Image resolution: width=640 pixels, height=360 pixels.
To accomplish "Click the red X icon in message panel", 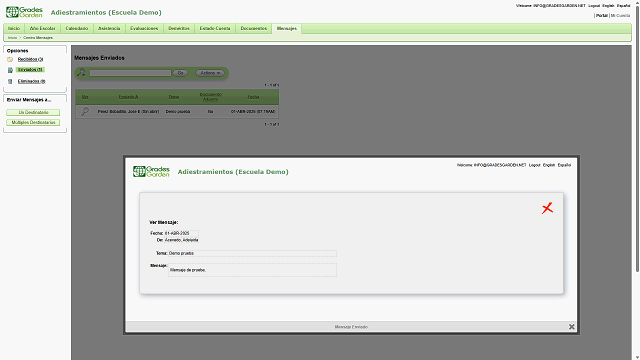I will point(547,208).
